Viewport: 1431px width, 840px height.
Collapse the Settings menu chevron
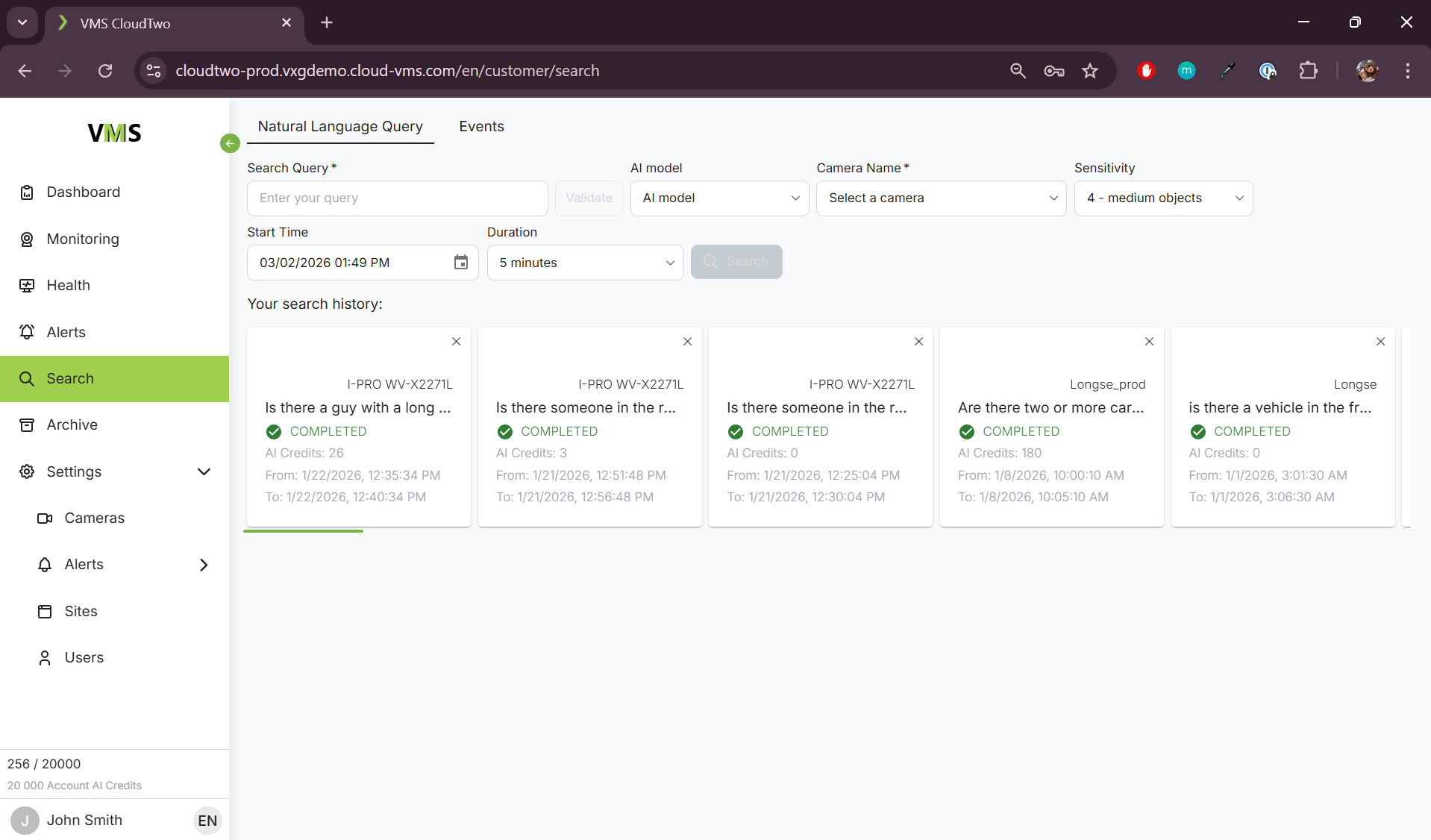[204, 471]
